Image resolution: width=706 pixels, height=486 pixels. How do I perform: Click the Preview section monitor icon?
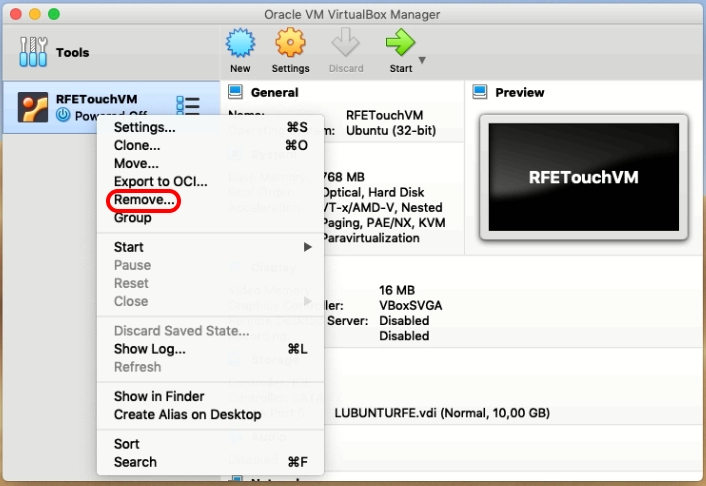tap(480, 92)
